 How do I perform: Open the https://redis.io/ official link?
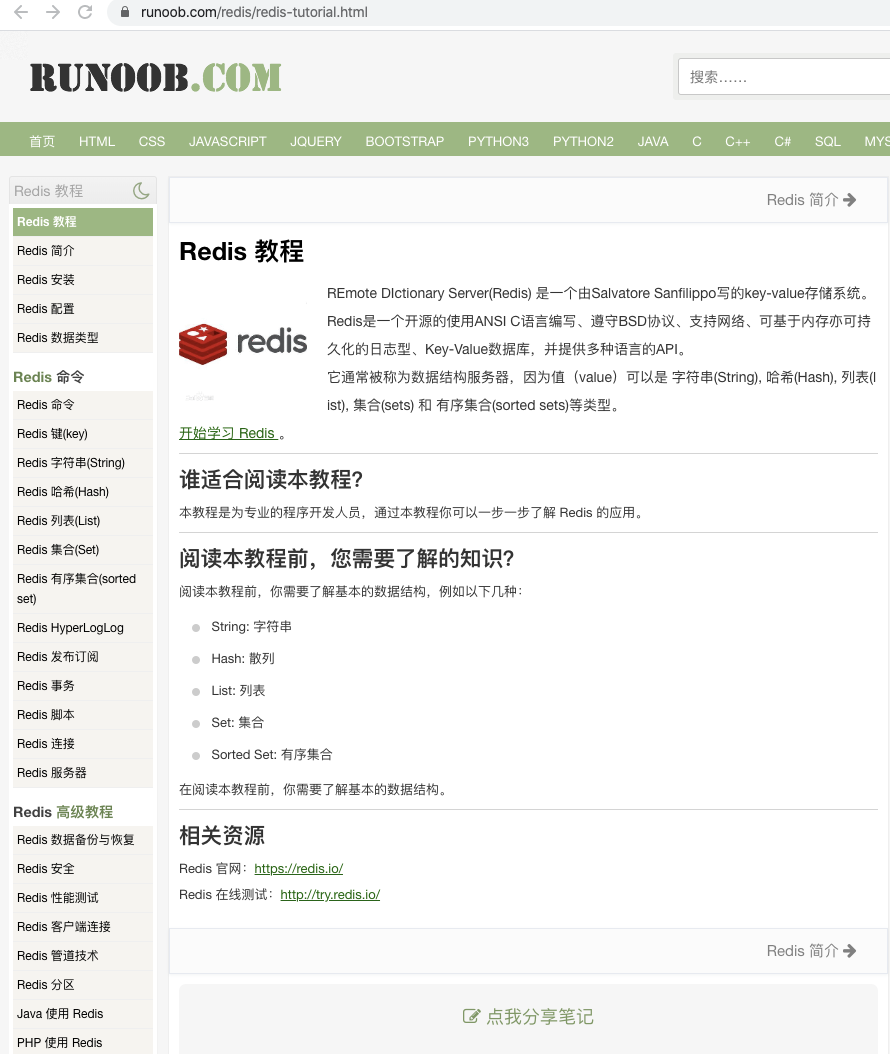click(298, 868)
